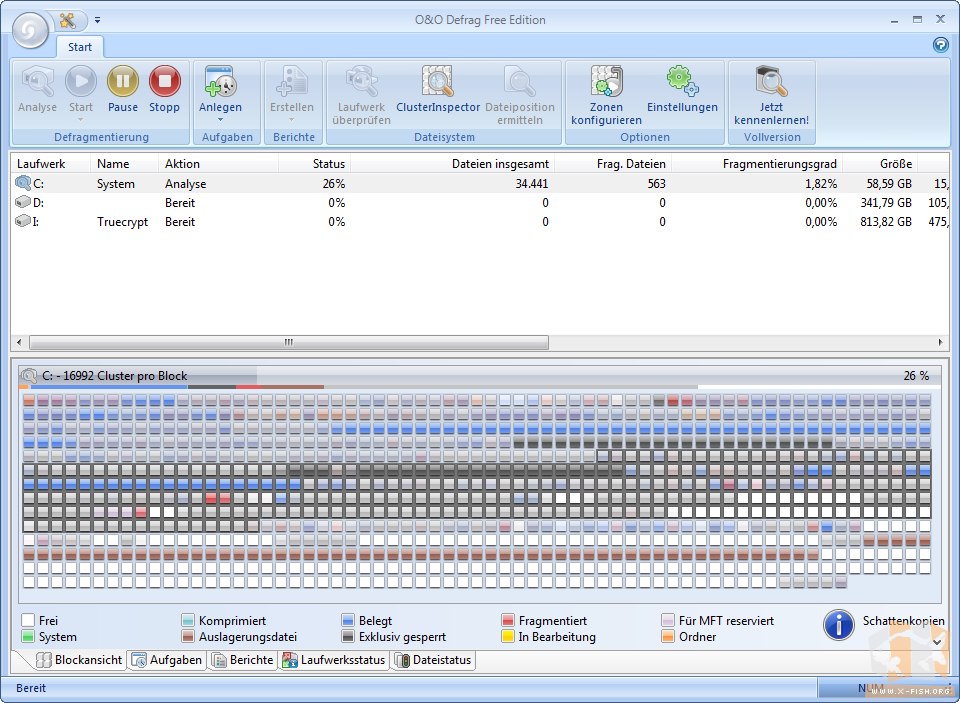Click the drive list horizontal scrollbar thumb
960x703 pixels.
tap(289, 342)
